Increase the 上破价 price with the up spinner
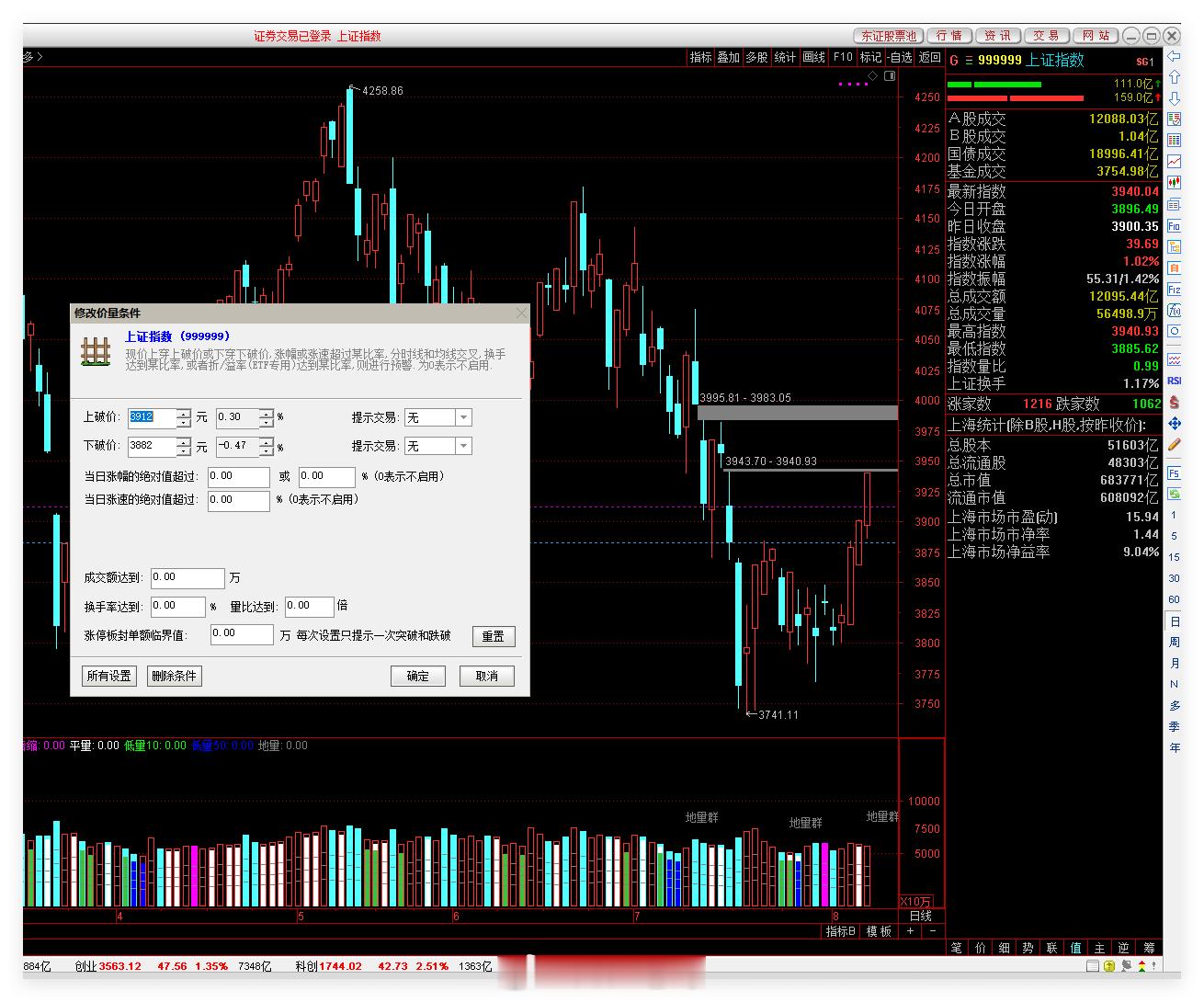1204x1002 pixels. coord(184,413)
